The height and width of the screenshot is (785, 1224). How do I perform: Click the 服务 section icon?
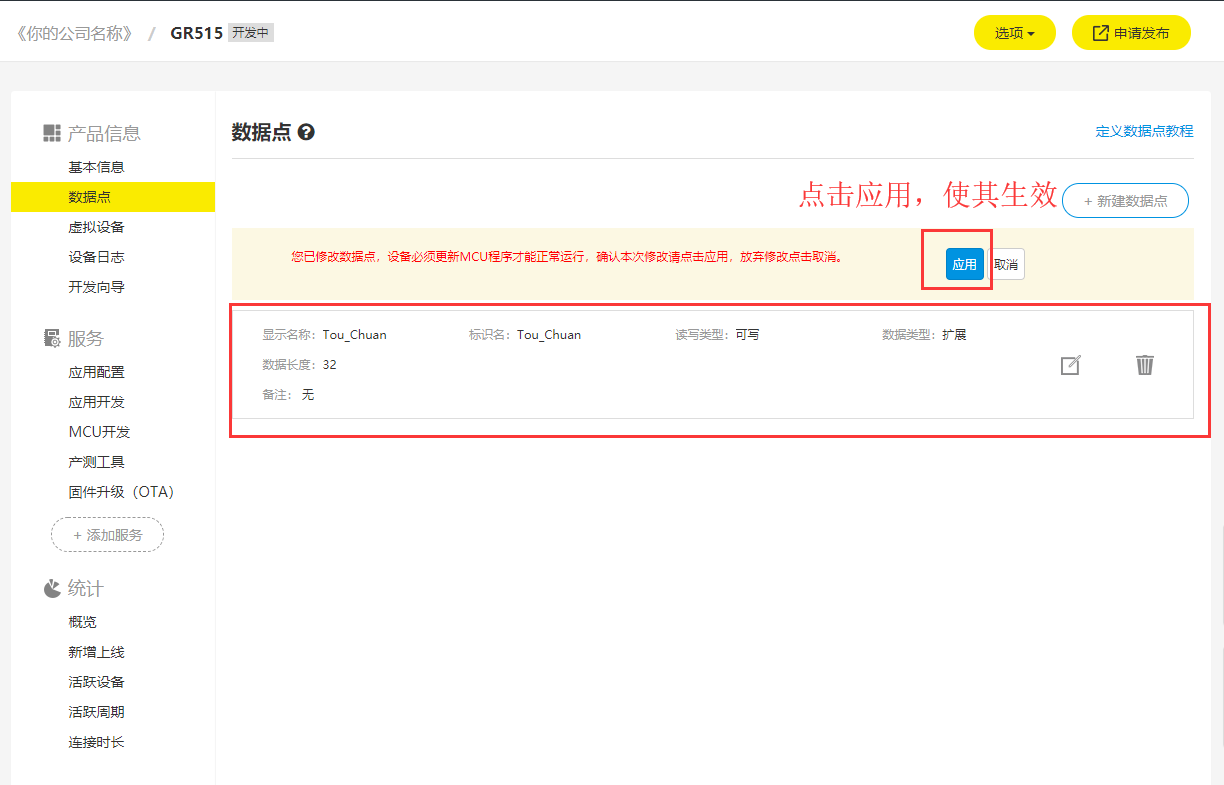click(x=52, y=339)
